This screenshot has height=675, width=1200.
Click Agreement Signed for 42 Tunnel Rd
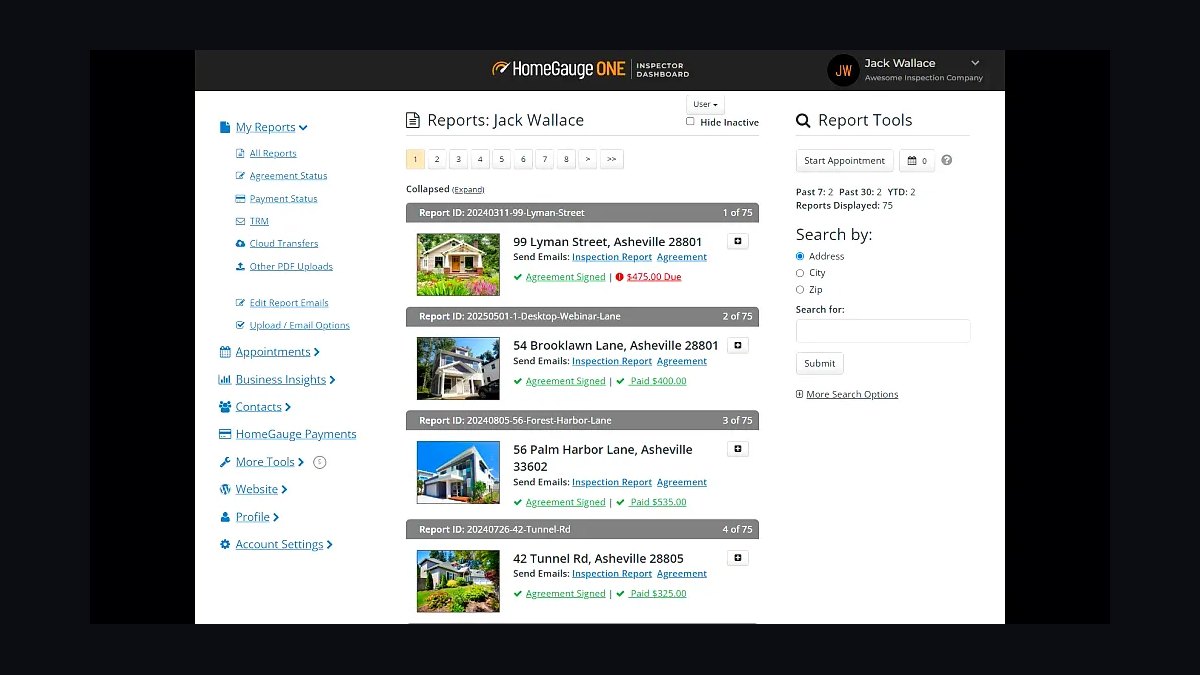click(566, 593)
